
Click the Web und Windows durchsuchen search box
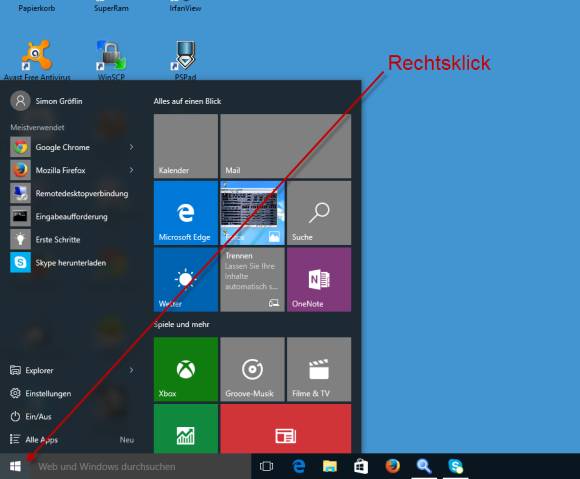click(x=141, y=466)
